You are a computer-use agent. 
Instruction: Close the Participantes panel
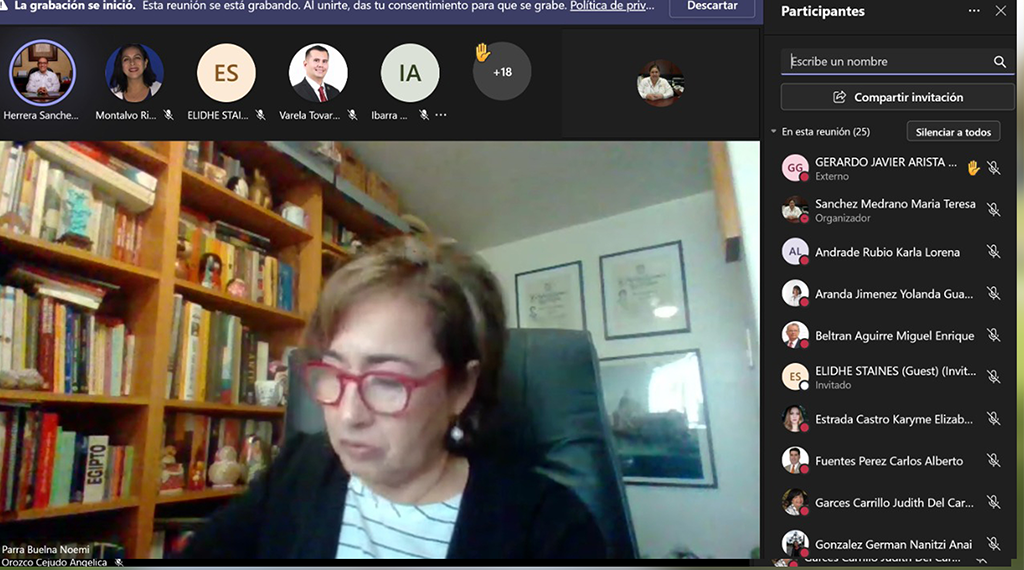pos(1000,11)
